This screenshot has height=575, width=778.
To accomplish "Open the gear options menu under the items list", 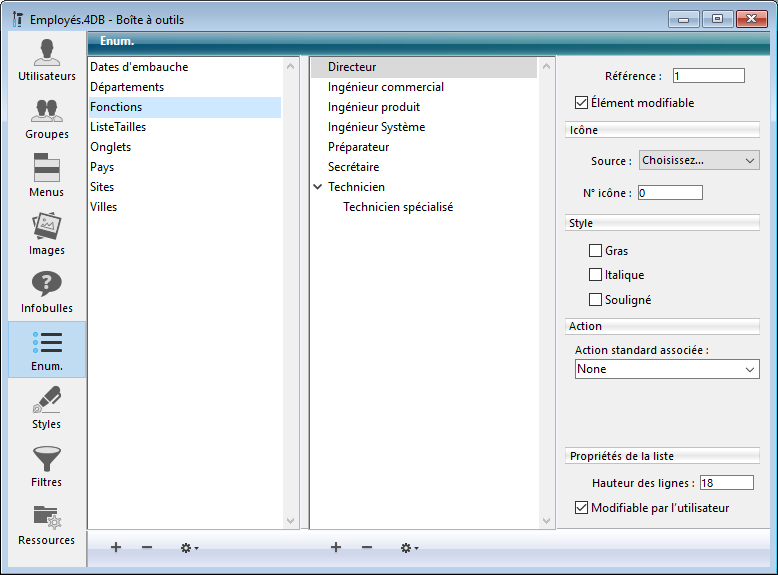I will (x=410, y=548).
